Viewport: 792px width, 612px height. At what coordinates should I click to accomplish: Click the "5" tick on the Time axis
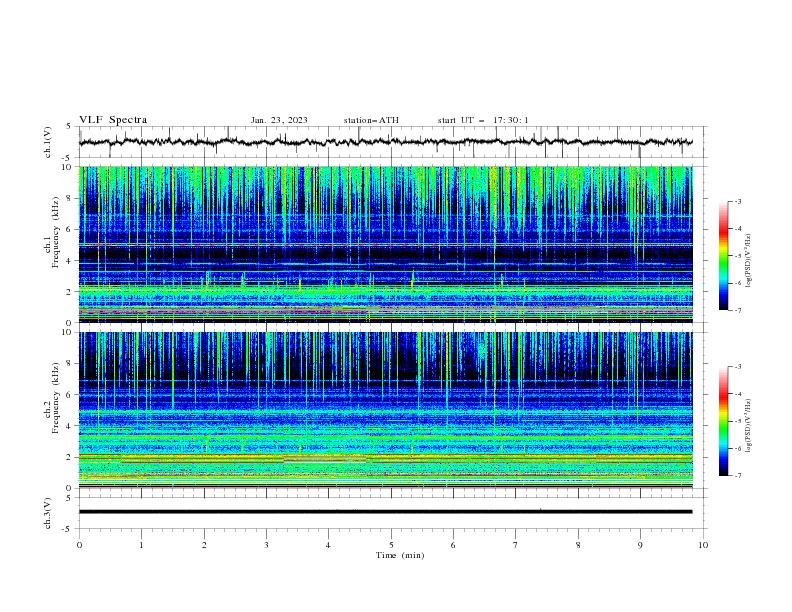coord(391,545)
